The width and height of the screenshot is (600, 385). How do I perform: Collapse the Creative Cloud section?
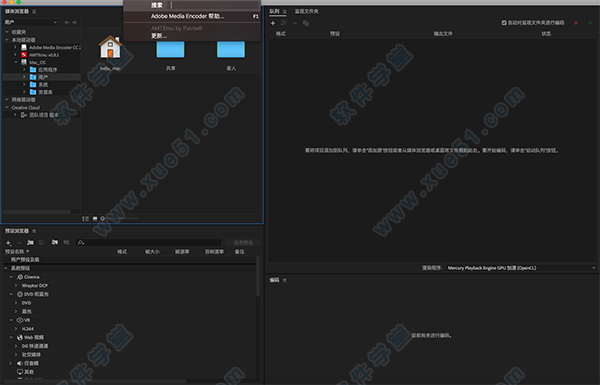pos(7,108)
